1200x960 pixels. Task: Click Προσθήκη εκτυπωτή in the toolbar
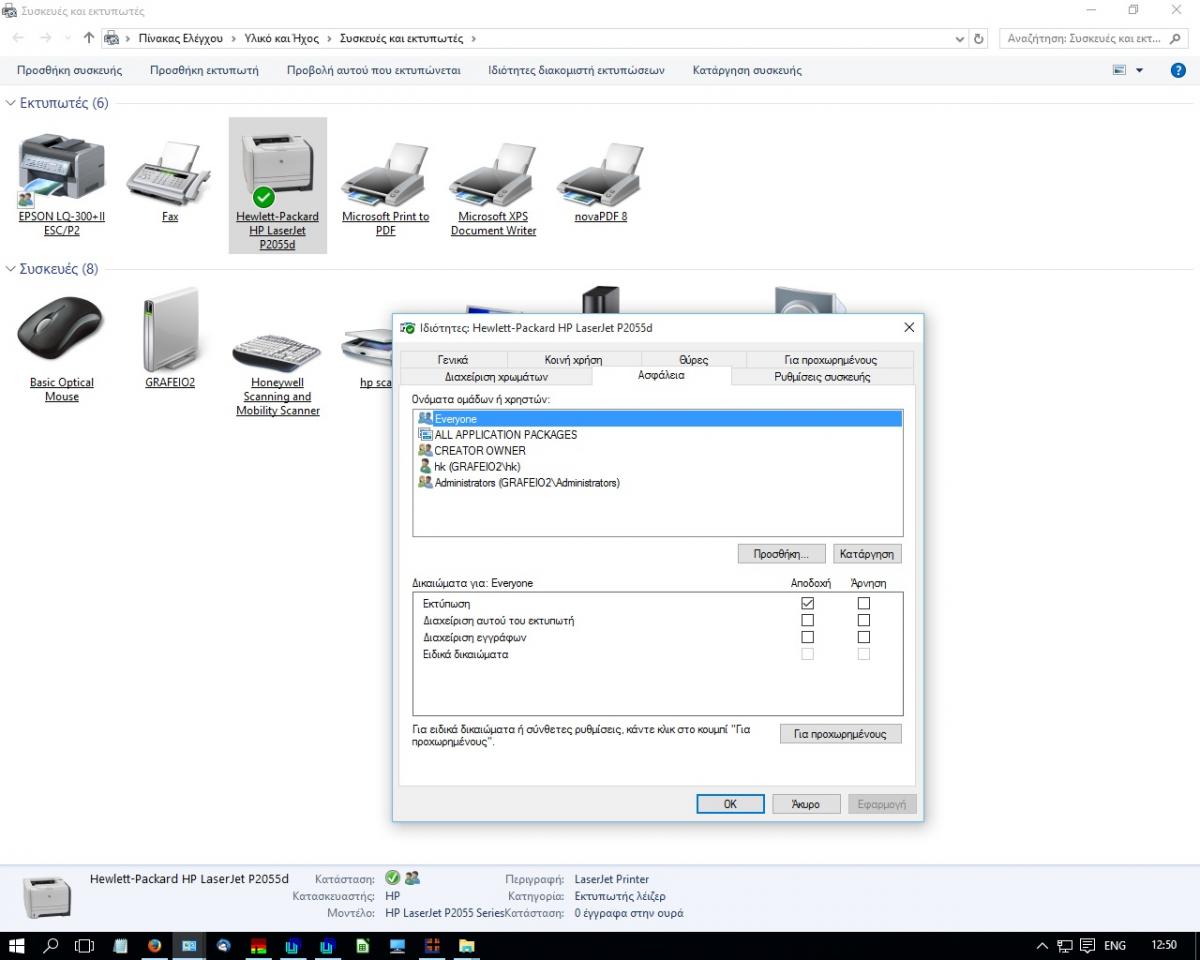pos(204,70)
